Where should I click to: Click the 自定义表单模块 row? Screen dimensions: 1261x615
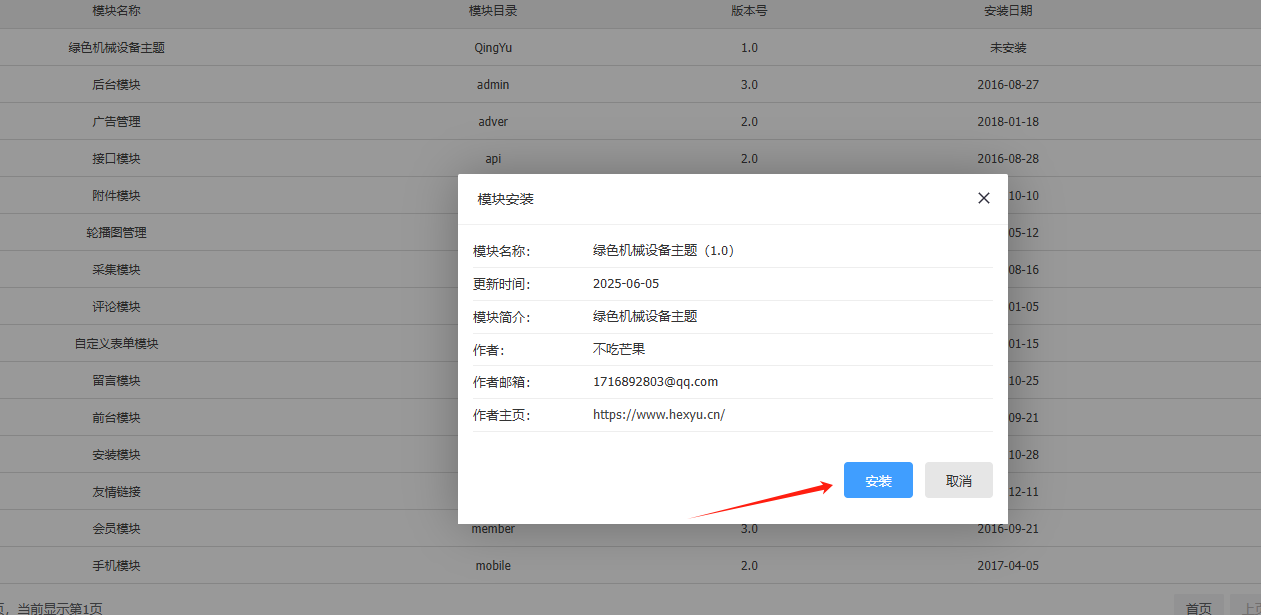[x=116, y=344]
